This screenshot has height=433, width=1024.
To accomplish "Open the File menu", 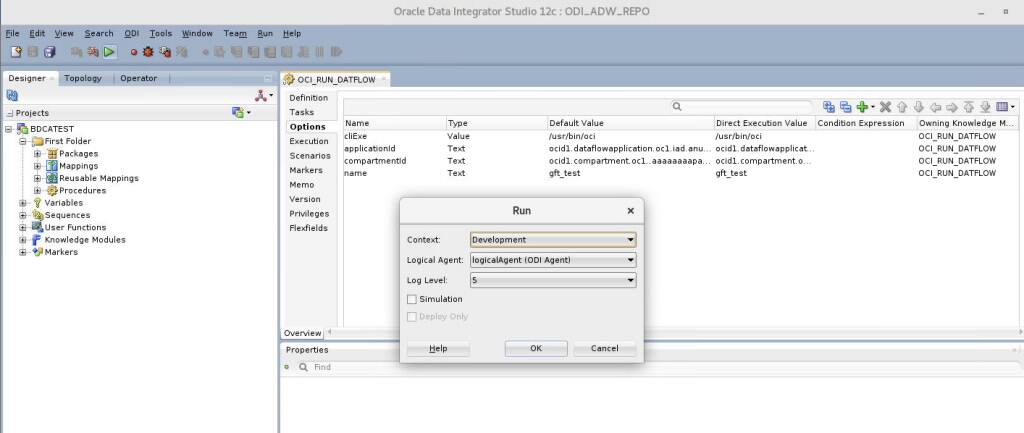I will coord(12,33).
